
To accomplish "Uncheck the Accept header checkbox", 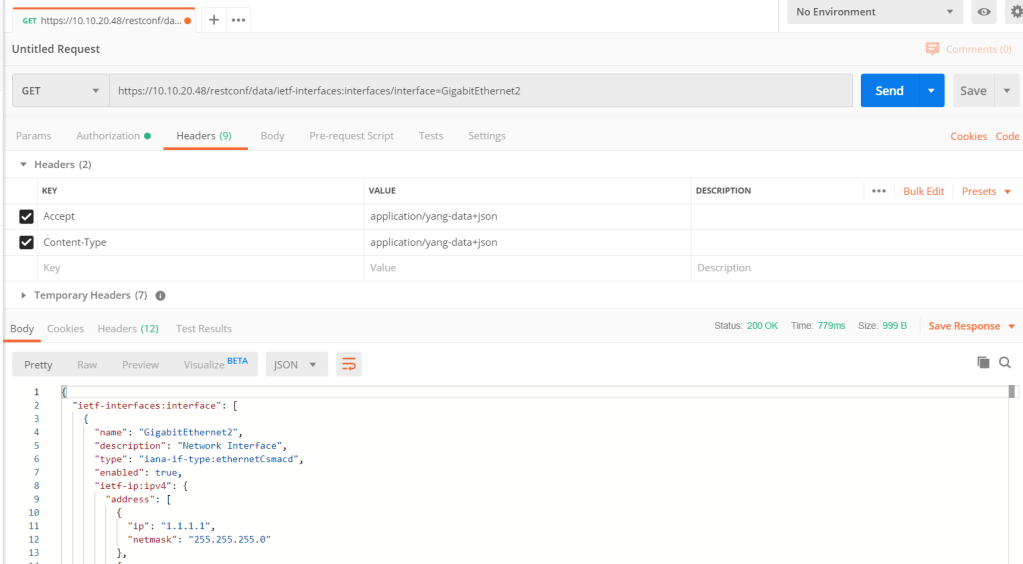I will coord(27,217).
